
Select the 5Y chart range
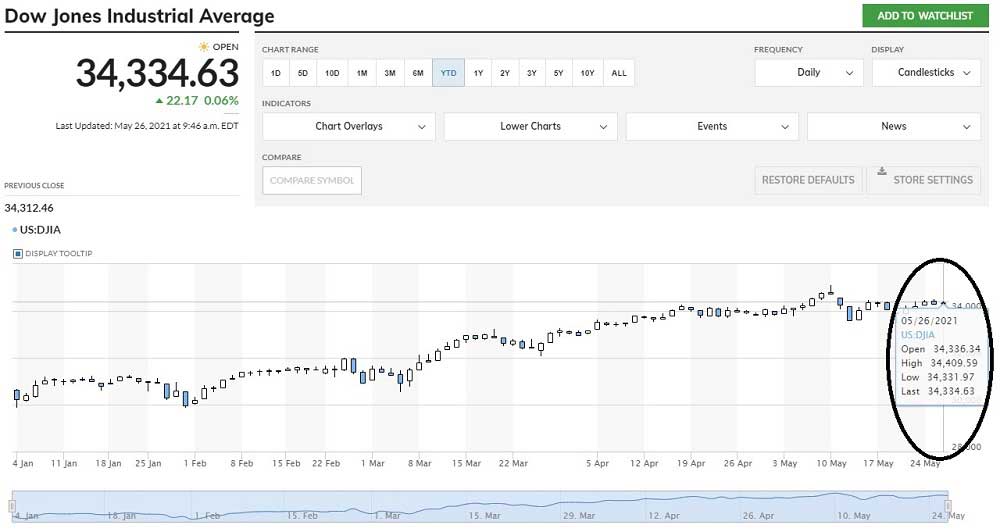pyautogui.click(x=559, y=73)
